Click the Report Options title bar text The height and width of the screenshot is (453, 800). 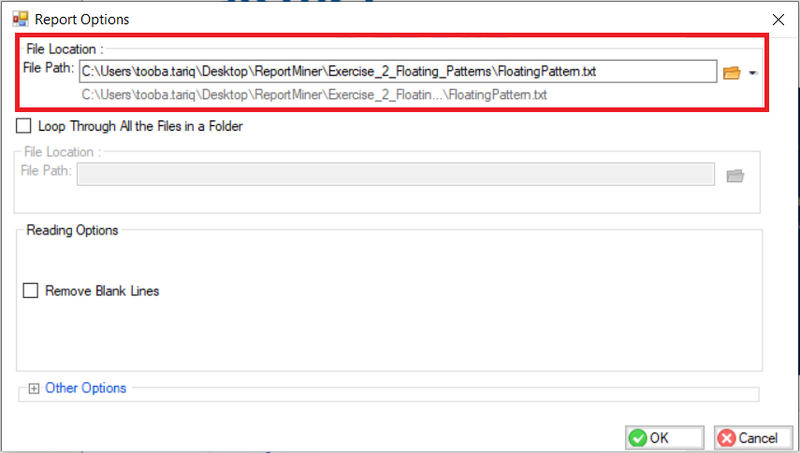pos(82,19)
